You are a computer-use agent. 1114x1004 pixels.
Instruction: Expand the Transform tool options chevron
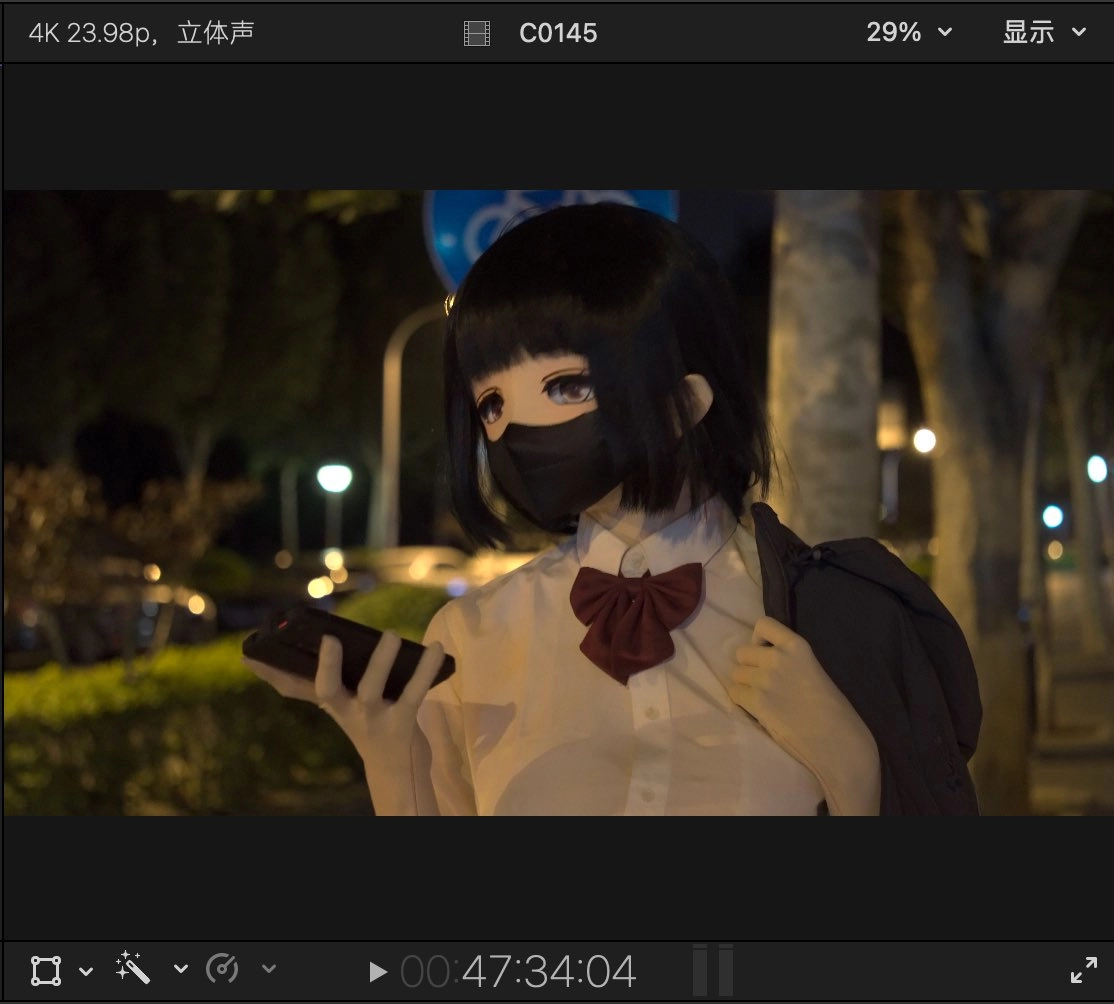[x=86, y=971]
